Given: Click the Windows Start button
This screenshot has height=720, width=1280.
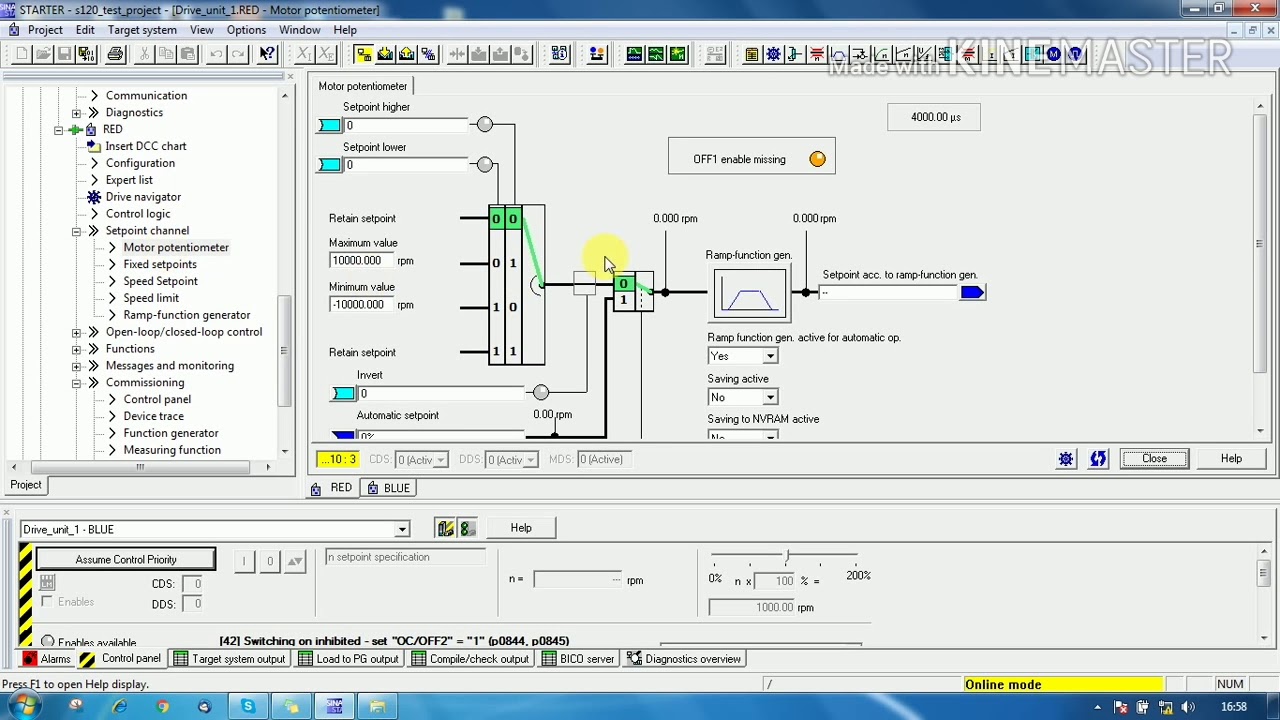Looking at the screenshot, I should [x=23, y=706].
